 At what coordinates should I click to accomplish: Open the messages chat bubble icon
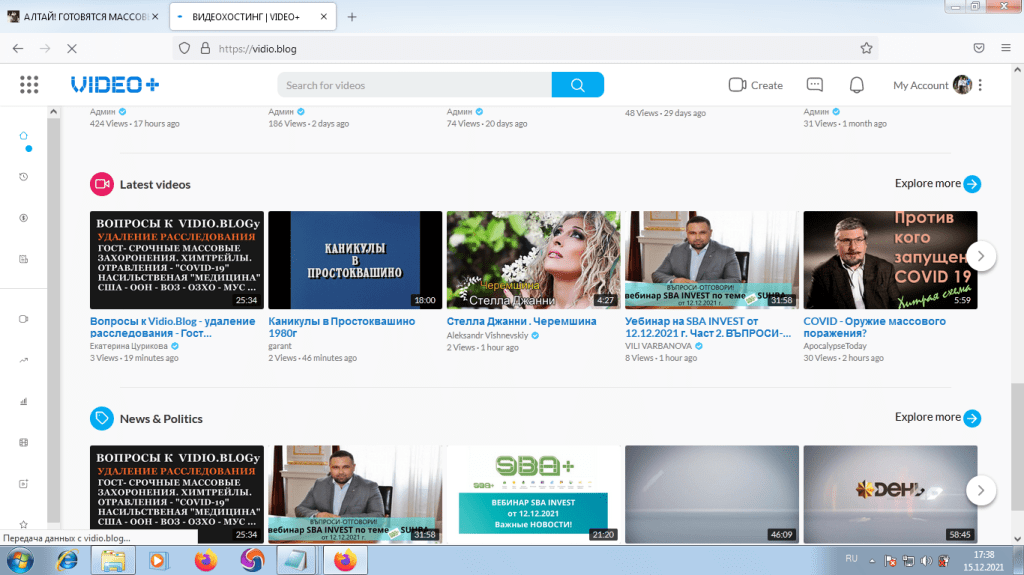814,85
